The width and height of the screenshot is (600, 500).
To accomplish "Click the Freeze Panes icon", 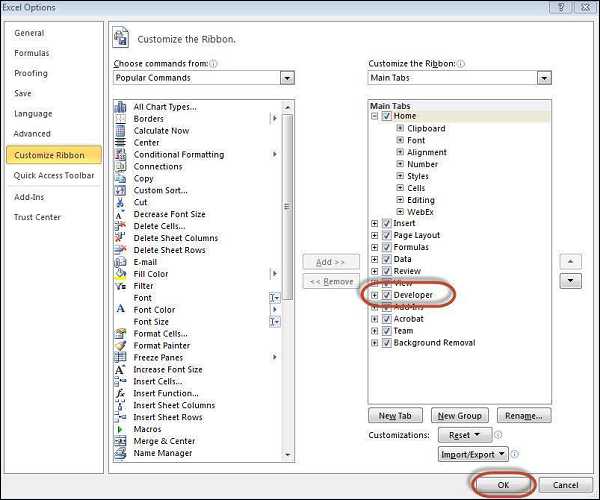I will [120, 357].
